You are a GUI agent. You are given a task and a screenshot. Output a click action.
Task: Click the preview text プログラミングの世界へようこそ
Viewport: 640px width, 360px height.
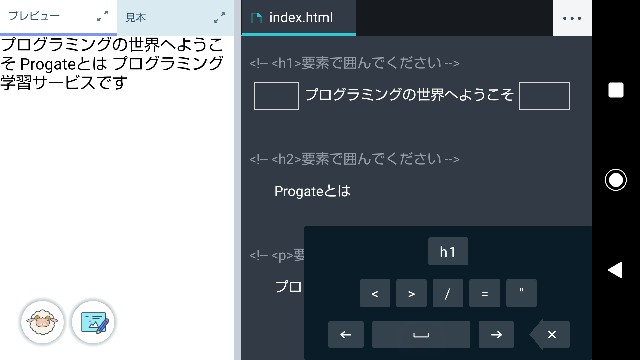(111, 54)
